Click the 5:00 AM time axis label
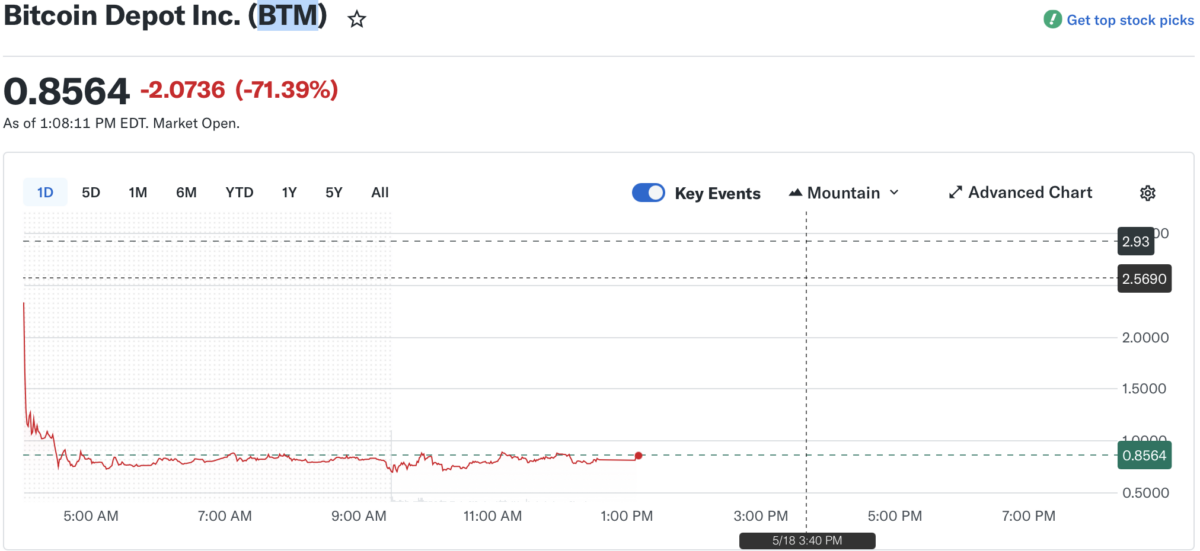The image size is (1200, 551). point(90,516)
